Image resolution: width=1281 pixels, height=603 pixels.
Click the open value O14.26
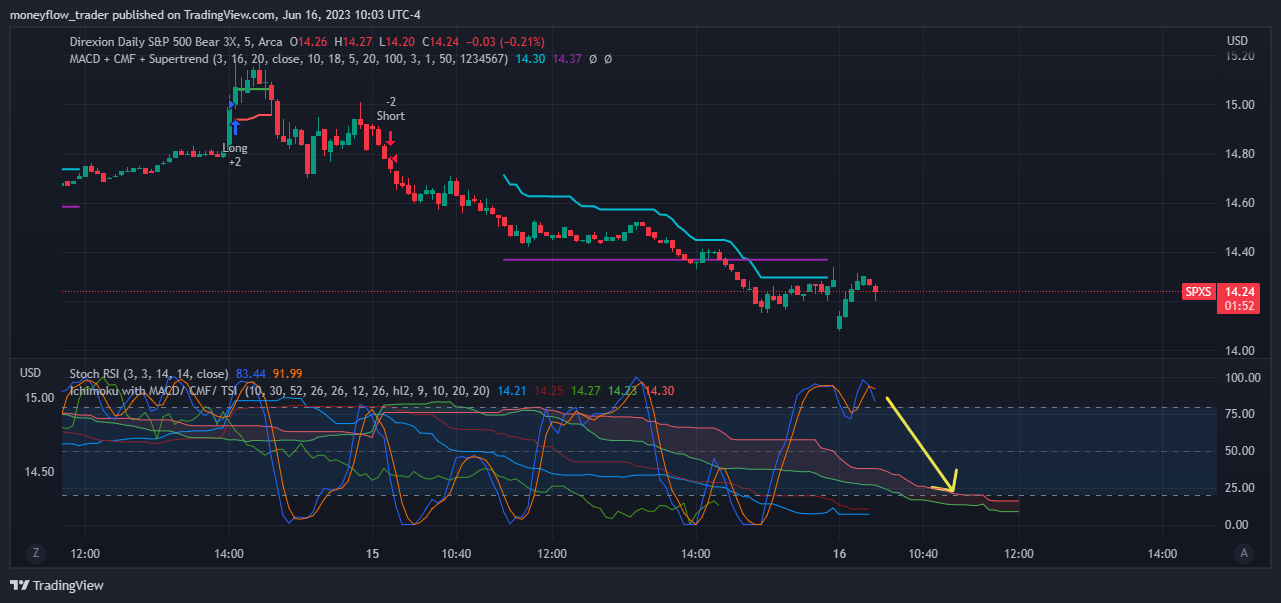coord(310,42)
